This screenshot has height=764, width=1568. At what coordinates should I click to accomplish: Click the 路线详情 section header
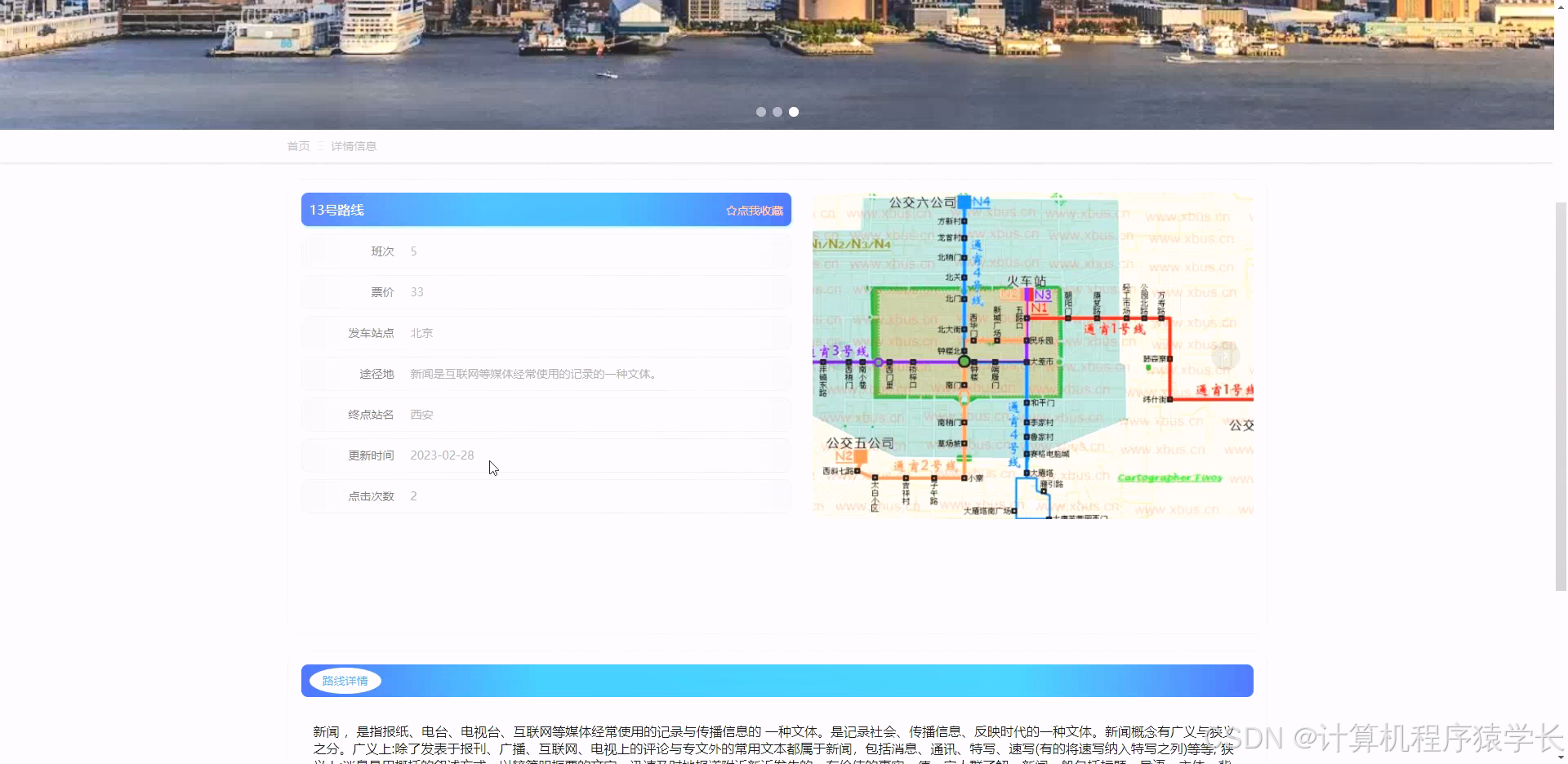[344, 680]
